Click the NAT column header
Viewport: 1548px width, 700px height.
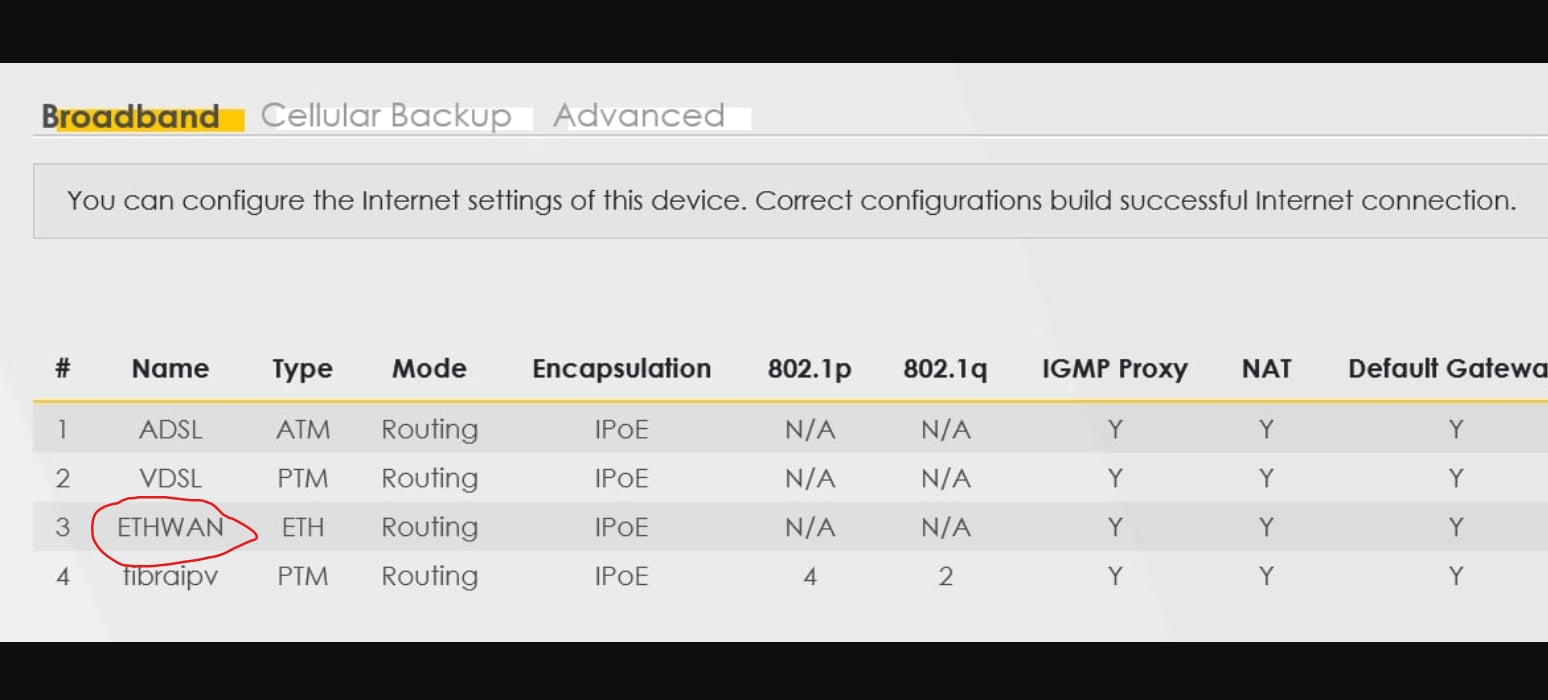1266,369
